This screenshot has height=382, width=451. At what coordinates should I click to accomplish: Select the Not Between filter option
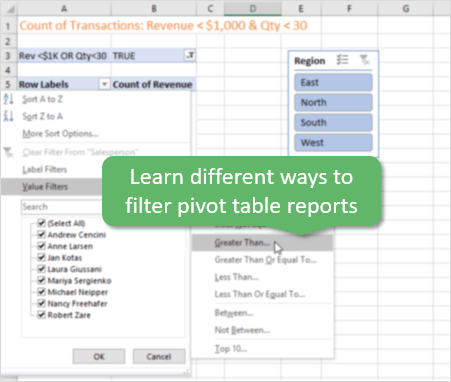262,330
